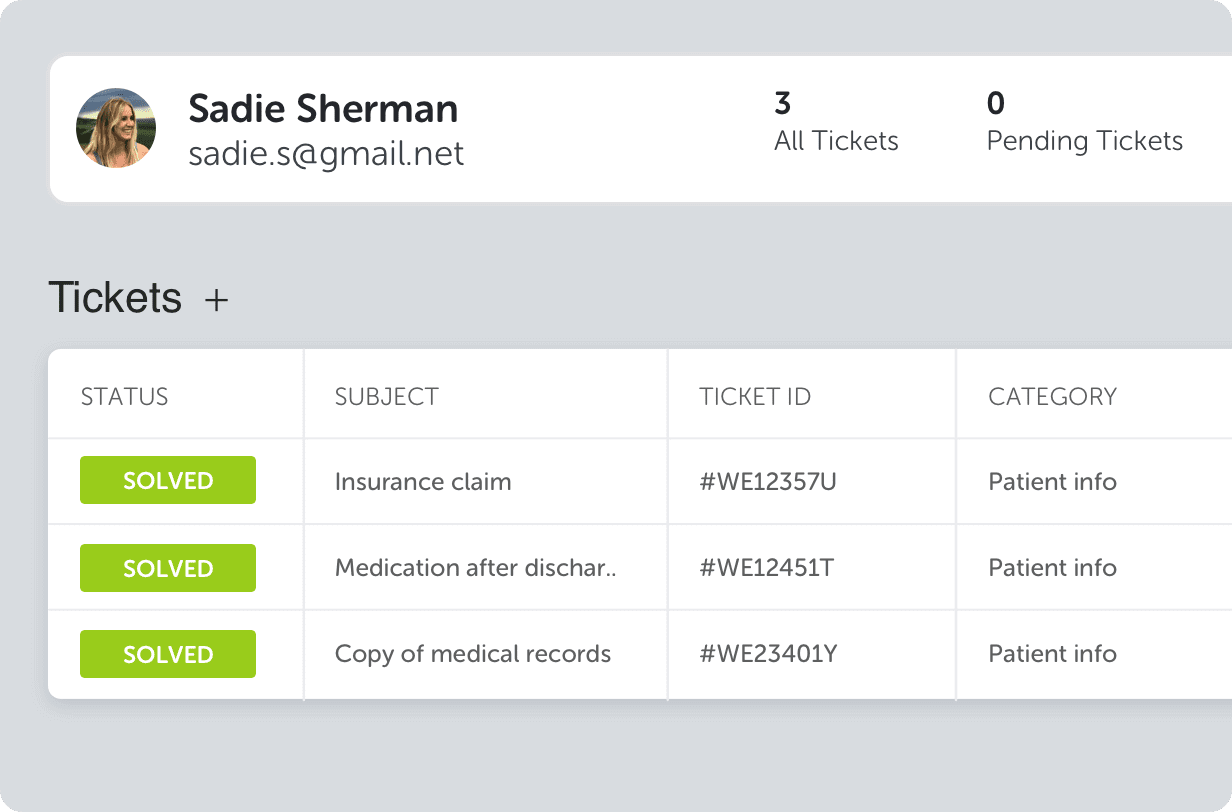Click the sadie.s@gmail.net email address
Image resolution: width=1232 pixels, height=812 pixels.
coord(326,153)
